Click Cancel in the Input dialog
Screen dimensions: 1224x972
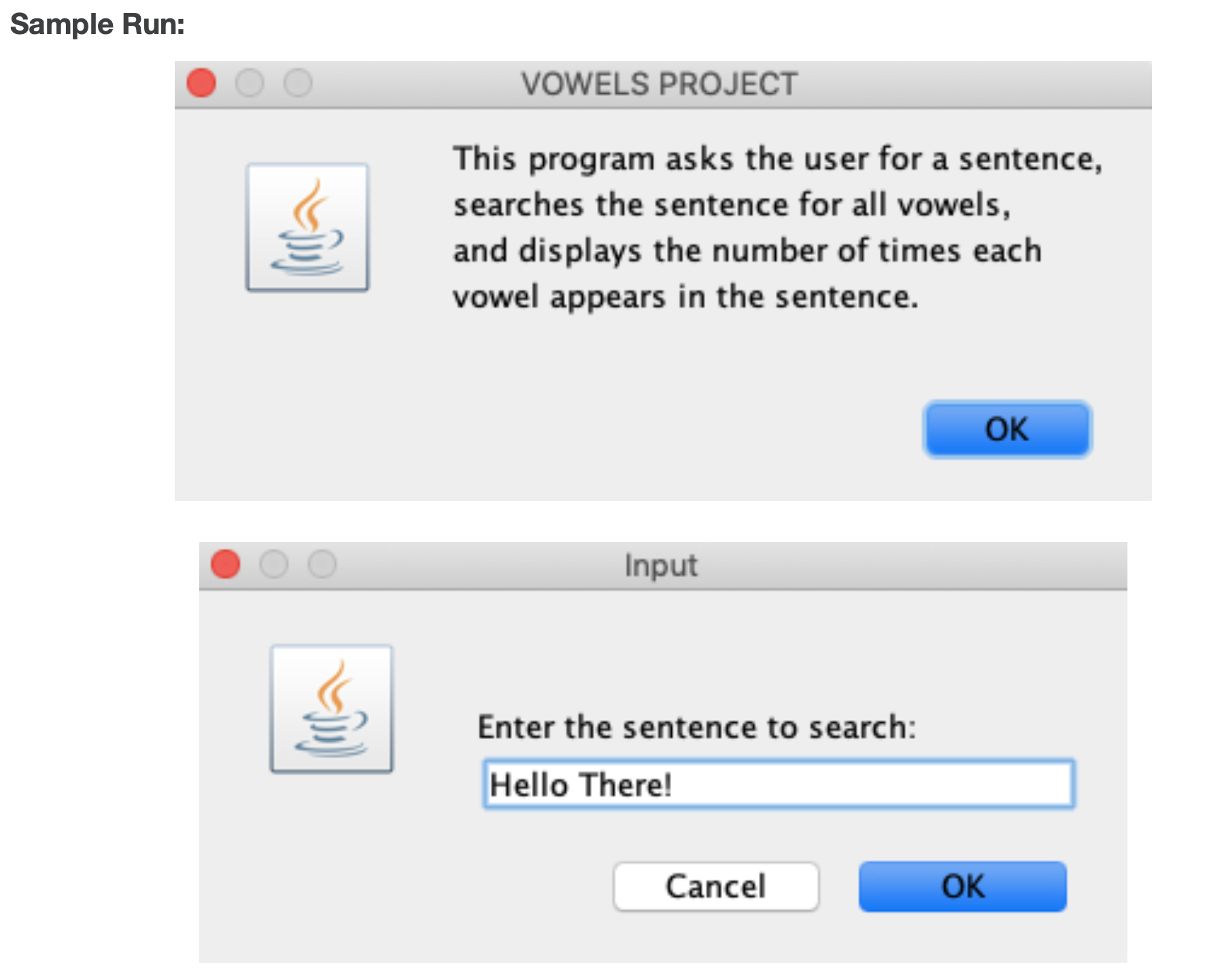click(x=715, y=886)
